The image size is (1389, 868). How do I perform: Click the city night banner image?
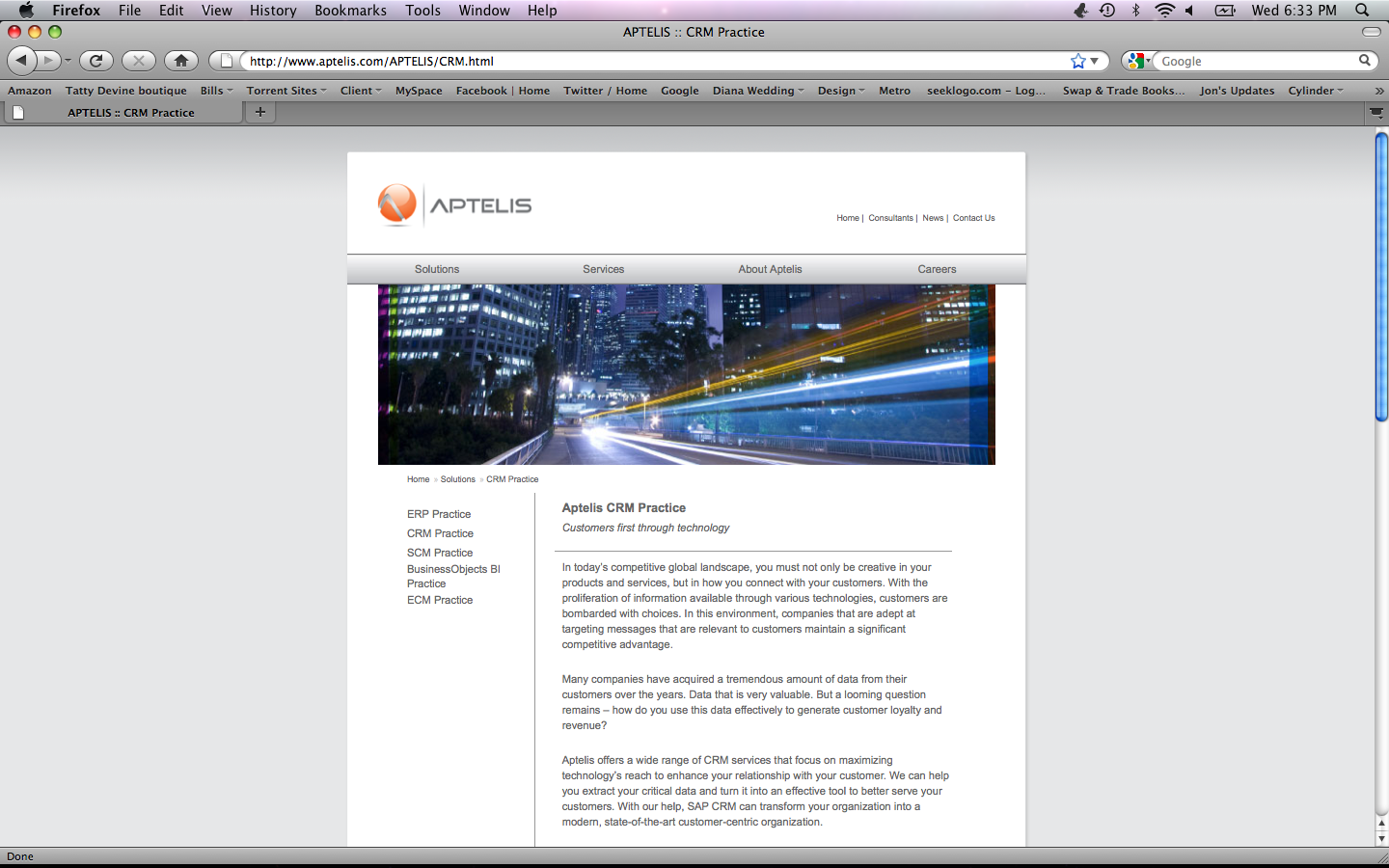686,374
